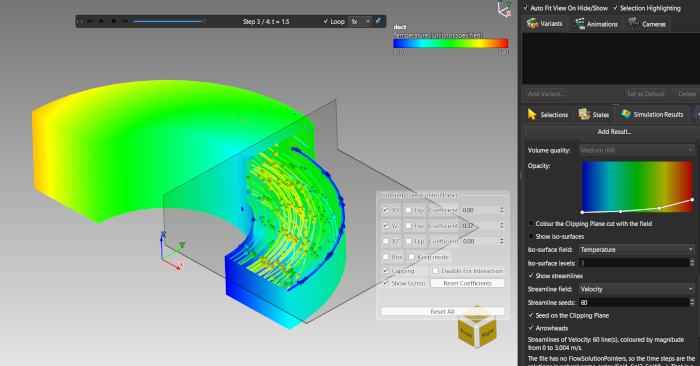Enable the Keep inside checkbox
This screenshot has height=366, width=700.
(x=412, y=257)
